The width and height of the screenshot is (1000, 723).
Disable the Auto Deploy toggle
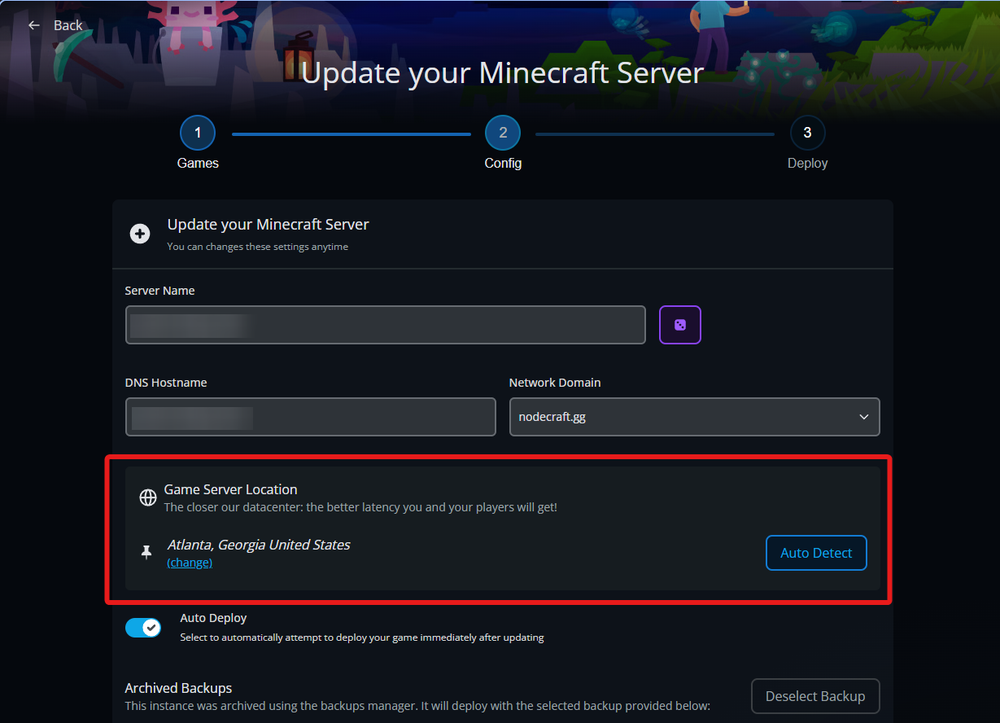tap(143, 627)
